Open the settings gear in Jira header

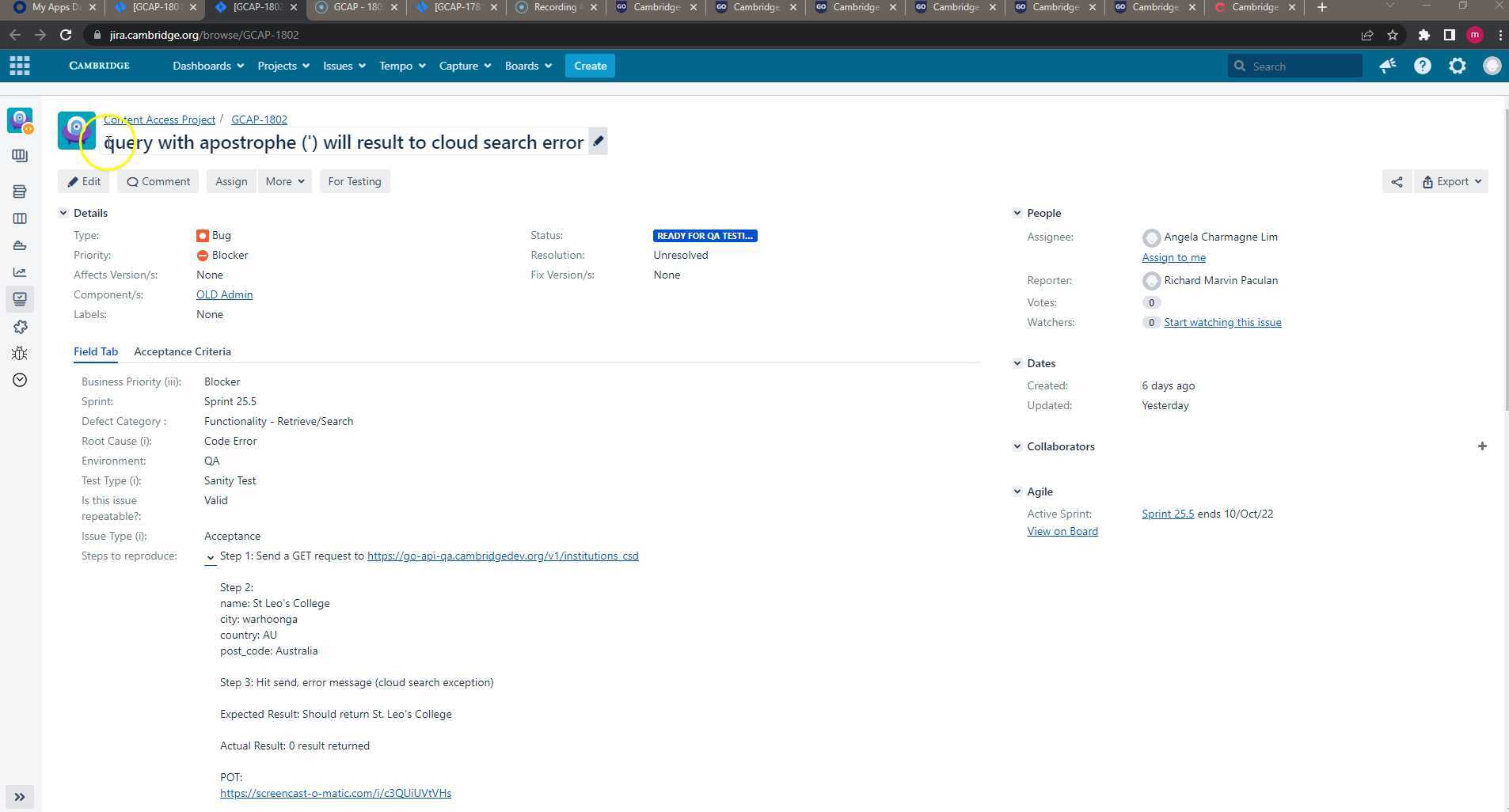(x=1458, y=66)
